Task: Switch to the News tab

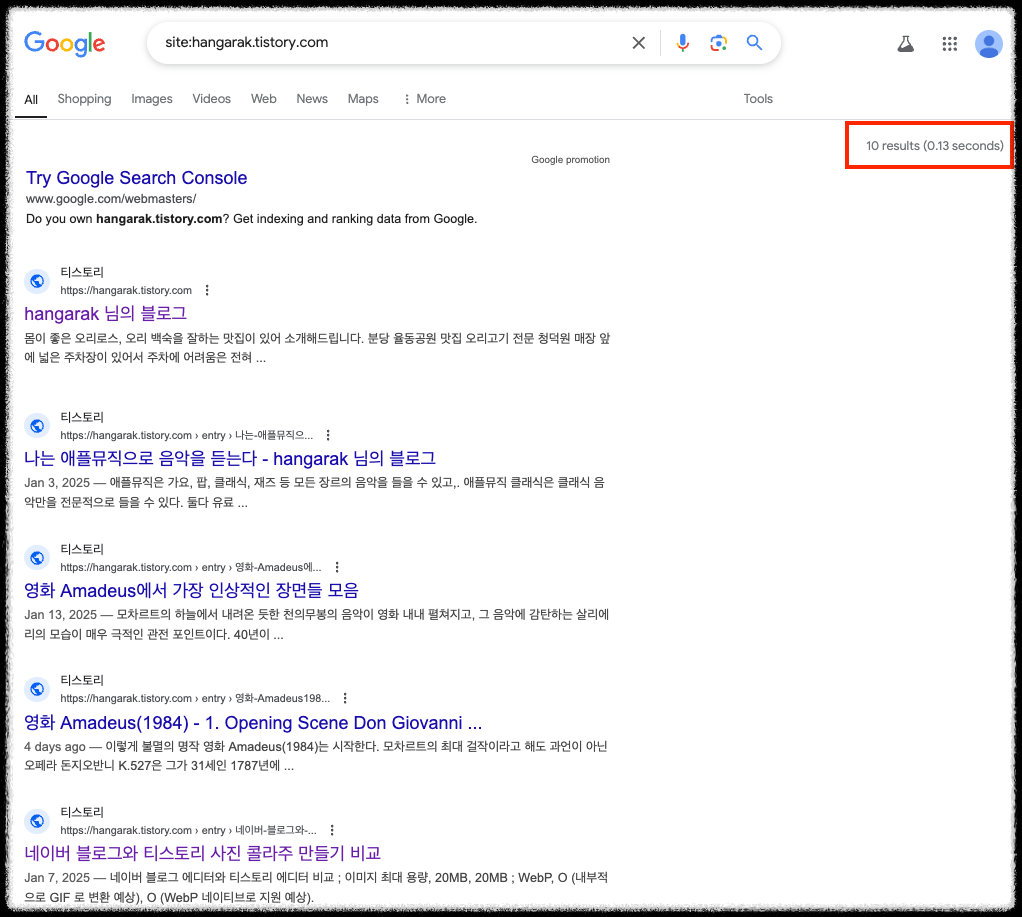Action: click(312, 99)
